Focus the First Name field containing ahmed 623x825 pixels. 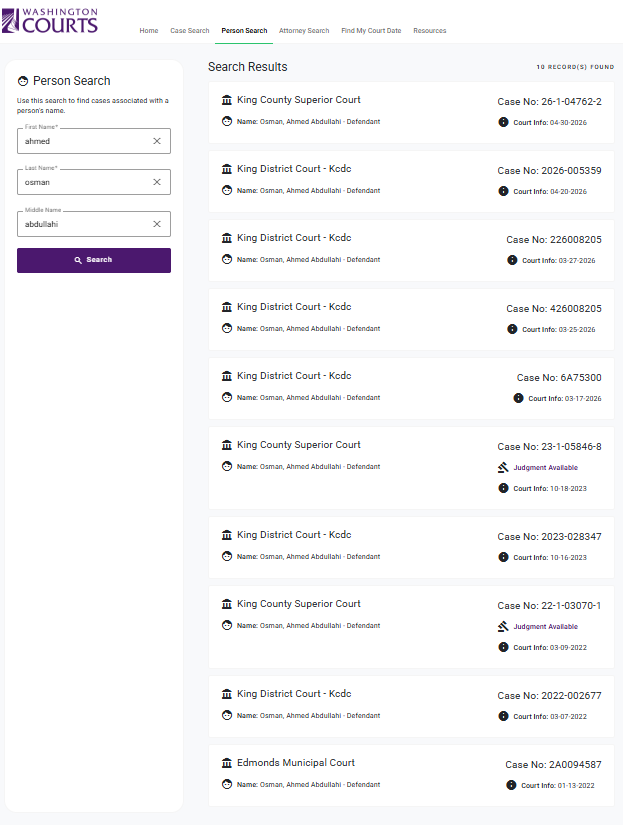pos(94,141)
